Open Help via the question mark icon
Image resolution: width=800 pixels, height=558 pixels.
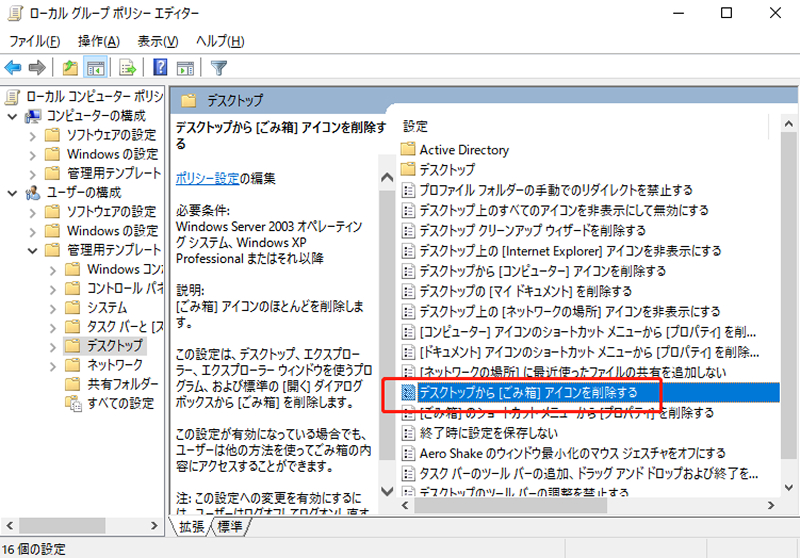pos(160,67)
